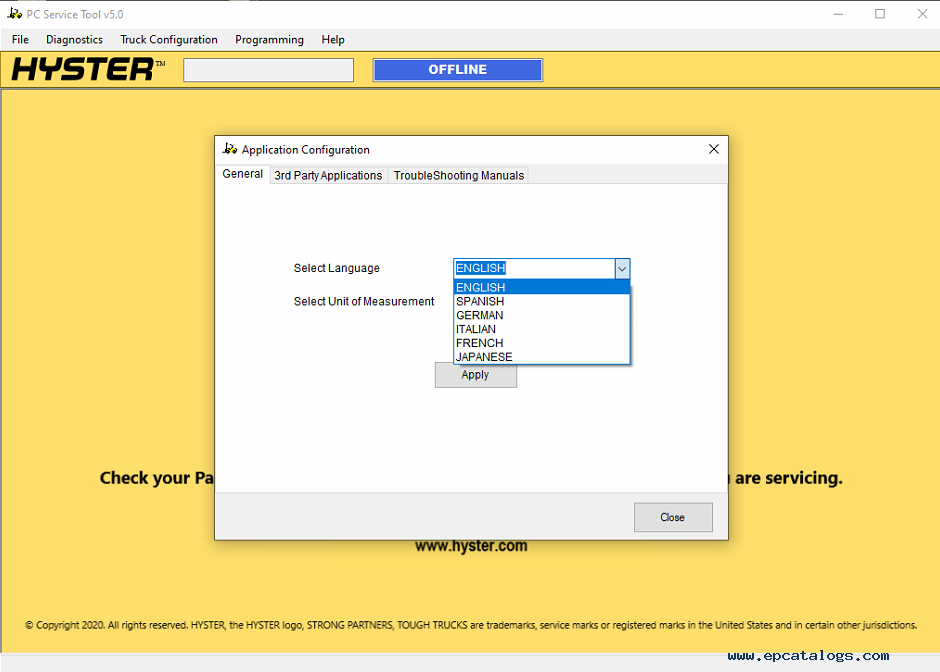Select SPANISH from the language list
This screenshot has width=940, height=672.
pyautogui.click(x=480, y=301)
